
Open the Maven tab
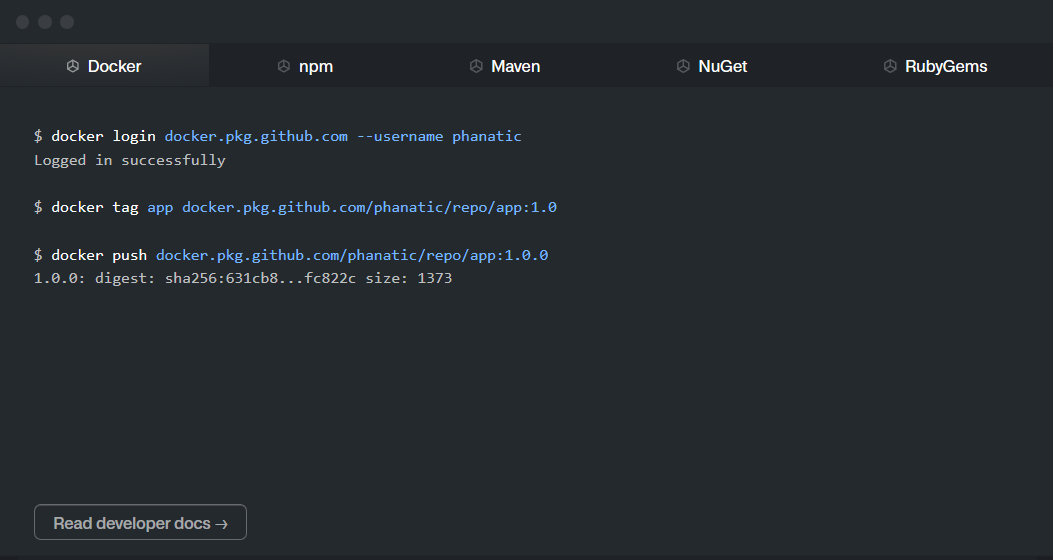[x=505, y=66]
